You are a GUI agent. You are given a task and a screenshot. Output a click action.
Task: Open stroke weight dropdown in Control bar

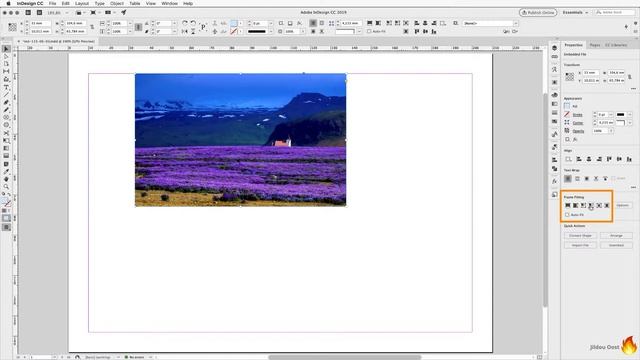pyautogui.click(x=271, y=23)
